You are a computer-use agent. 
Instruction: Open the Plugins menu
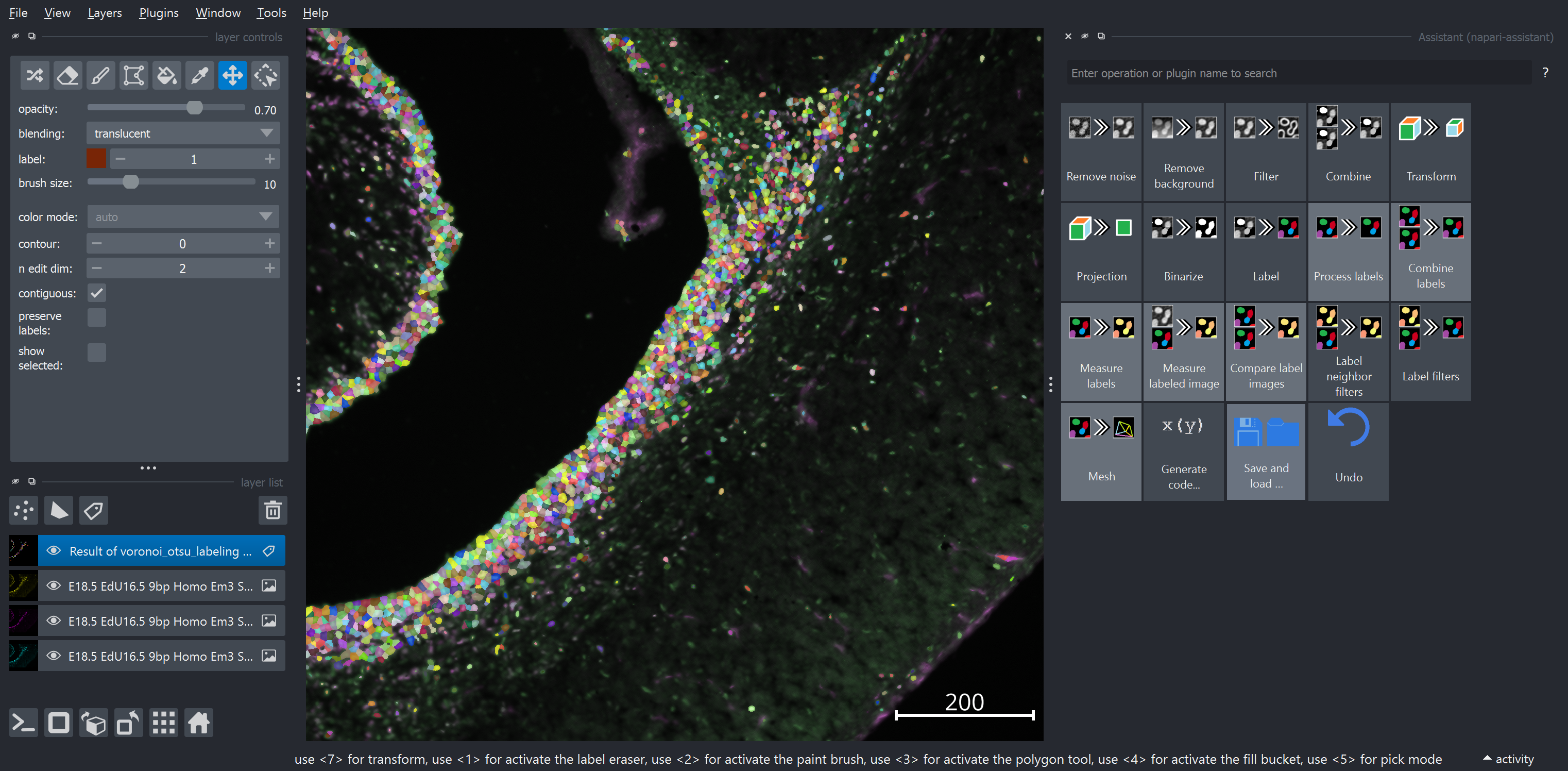tap(157, 13)
